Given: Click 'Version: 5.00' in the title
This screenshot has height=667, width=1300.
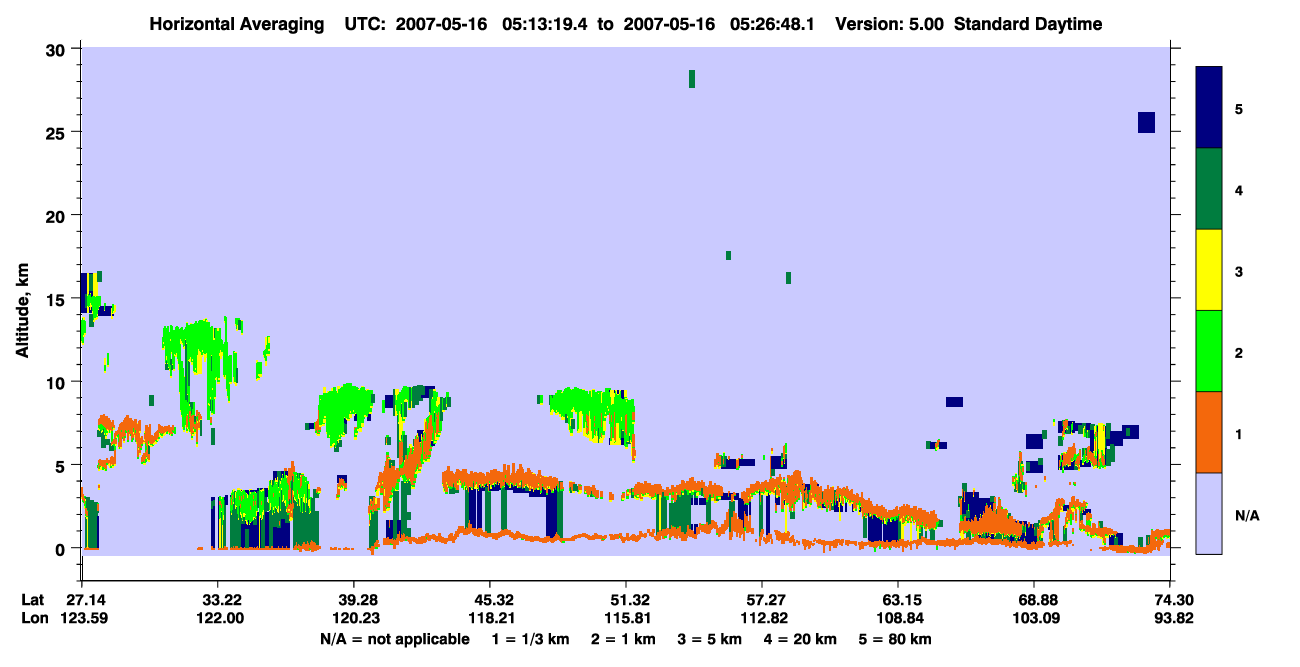Looking at the screenshot, I should click(x=890, y=24).
